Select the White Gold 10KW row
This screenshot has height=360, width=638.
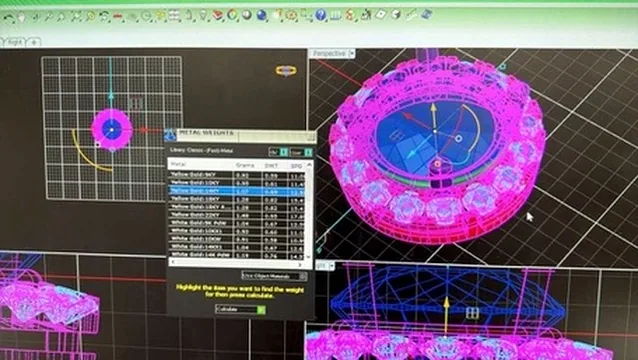(x=236, y=239)
